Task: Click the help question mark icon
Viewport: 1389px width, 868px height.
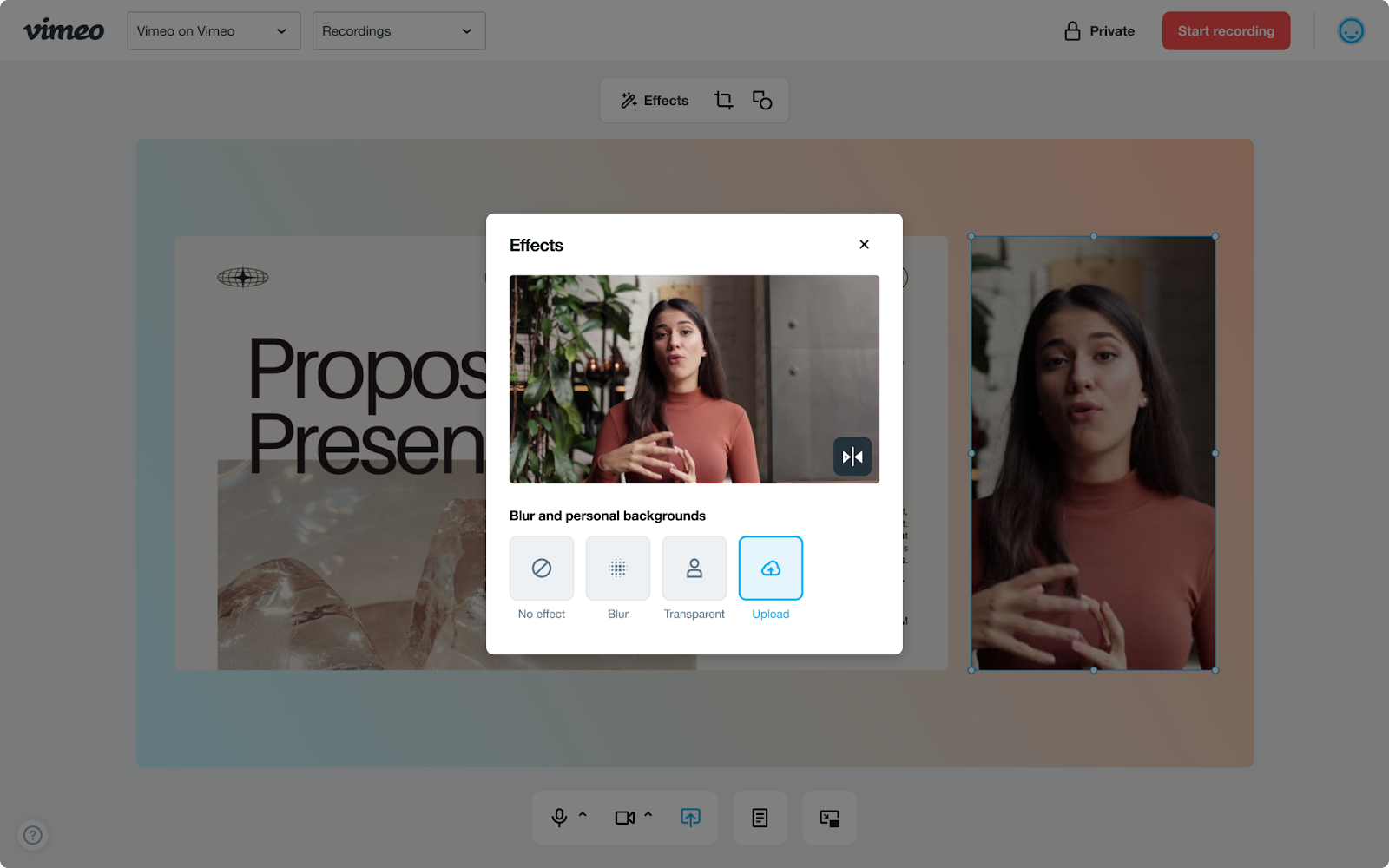Action: click(33, 835)
